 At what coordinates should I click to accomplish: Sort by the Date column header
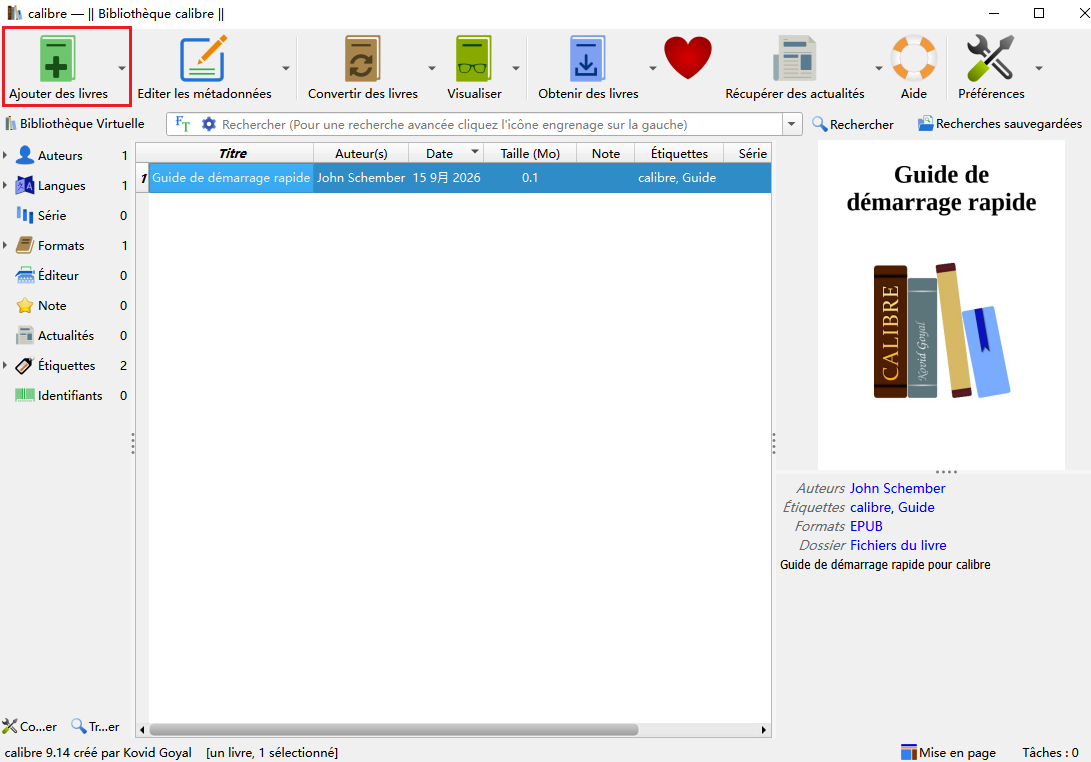click(445, 153)
